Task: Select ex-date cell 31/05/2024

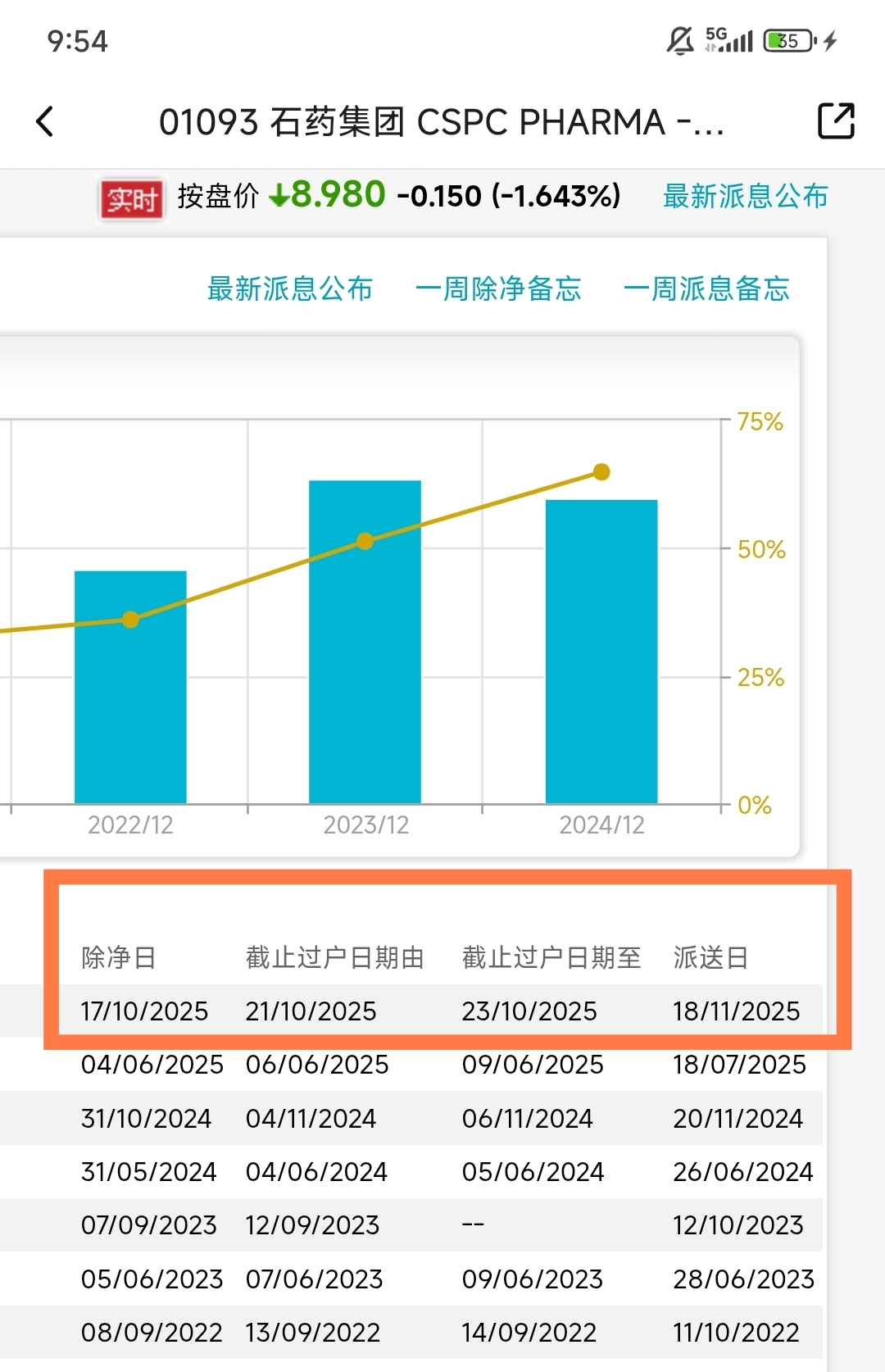Action: click(x=148, y=1172)
